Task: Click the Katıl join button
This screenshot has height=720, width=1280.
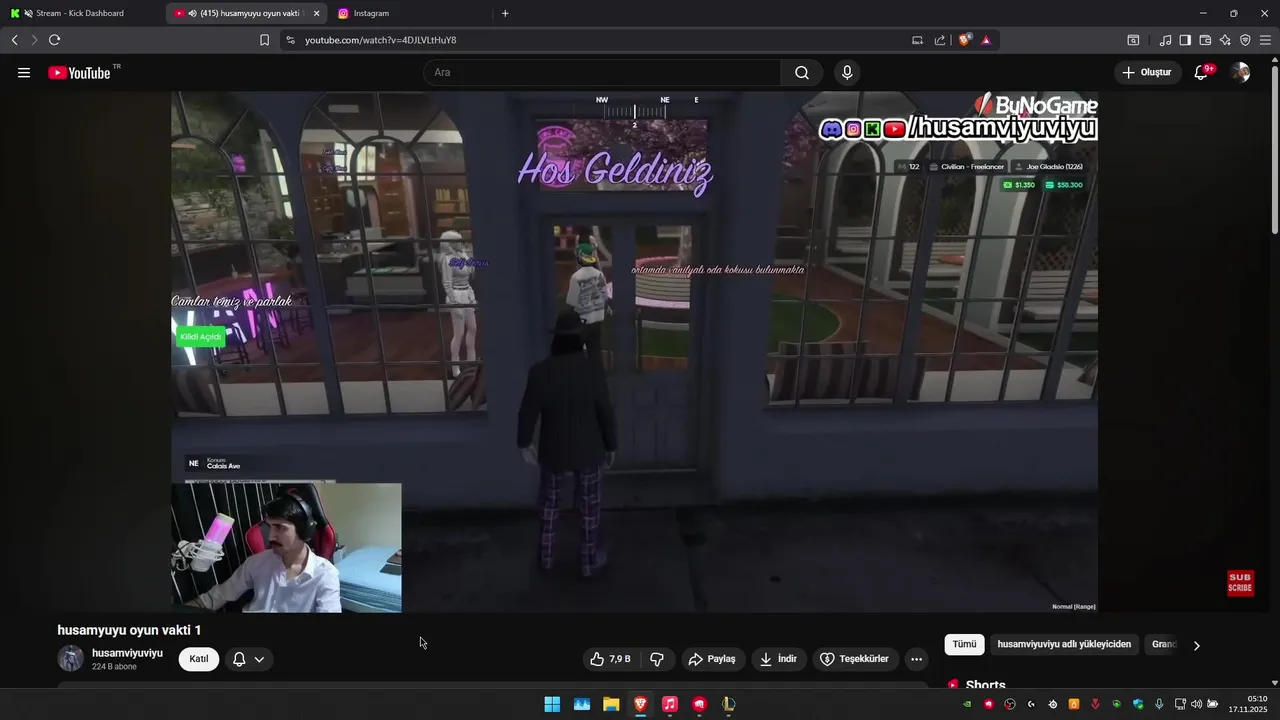Action: point(199,659)
